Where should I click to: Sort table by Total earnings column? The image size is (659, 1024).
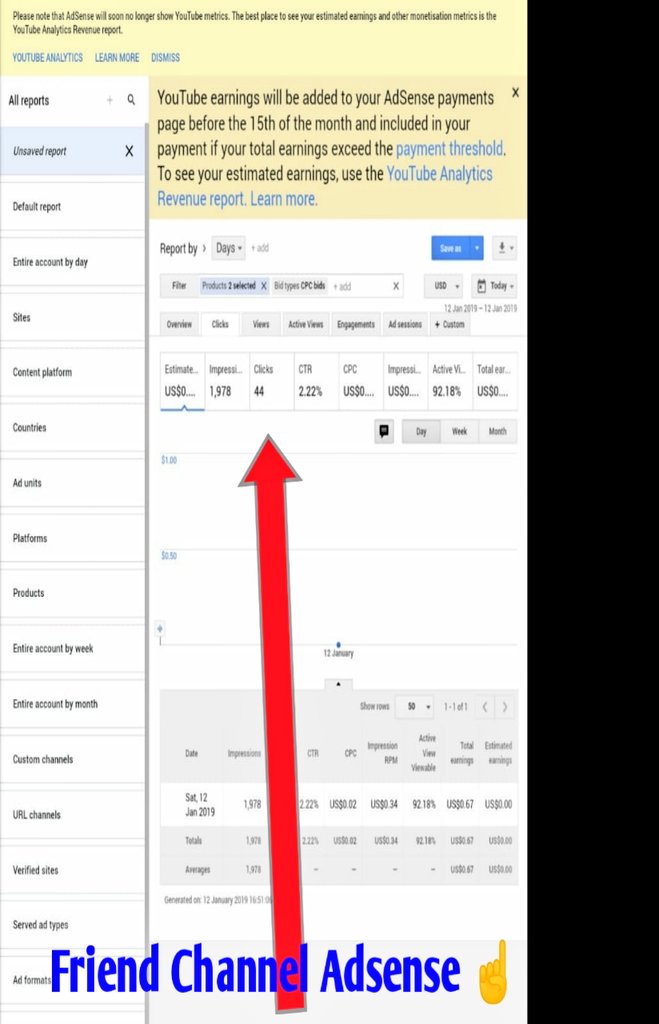pos(462,752)
